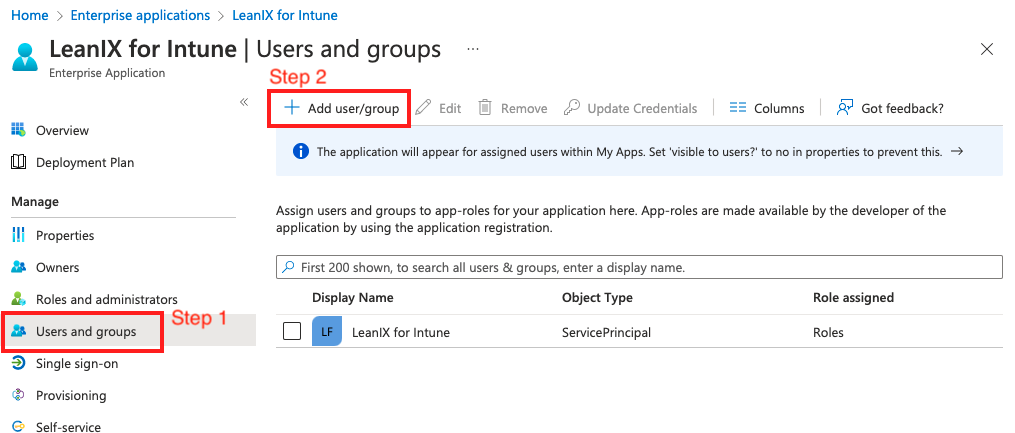Click LeanIX for Intune breadcrumb
Viewport: 1015px width, 433px height.
click(285, 15)
